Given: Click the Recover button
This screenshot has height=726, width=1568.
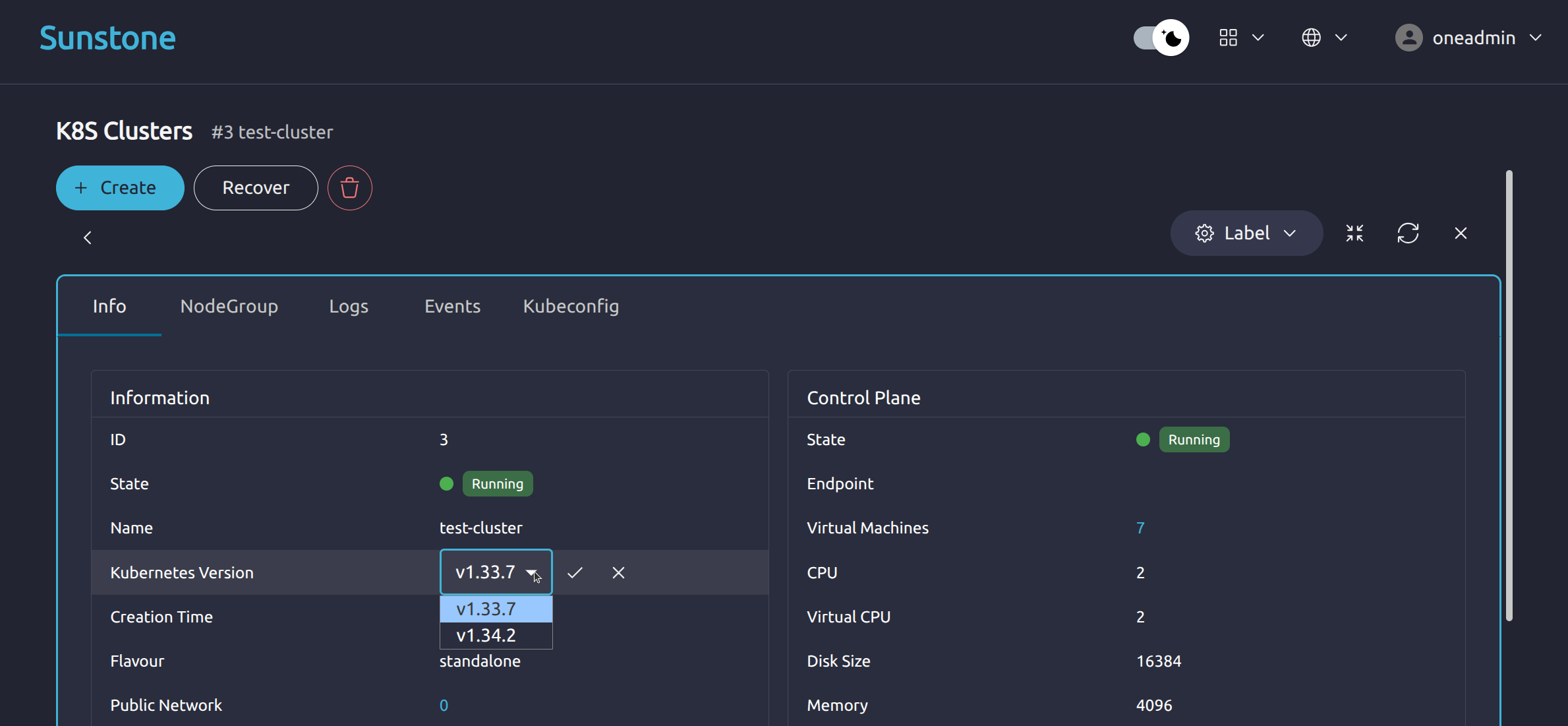Looking at the screenshot, I should click(x=256, y=188).
